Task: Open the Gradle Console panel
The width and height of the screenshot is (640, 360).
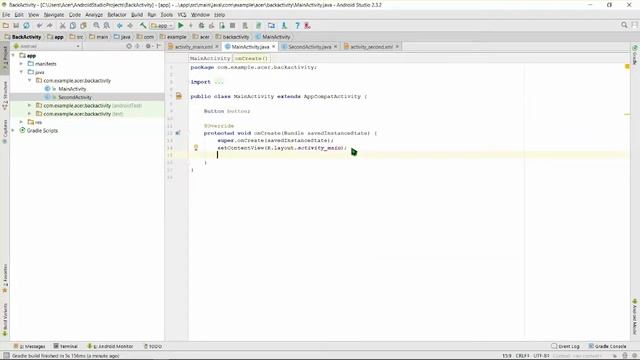Action: click(x=608, y=346)
